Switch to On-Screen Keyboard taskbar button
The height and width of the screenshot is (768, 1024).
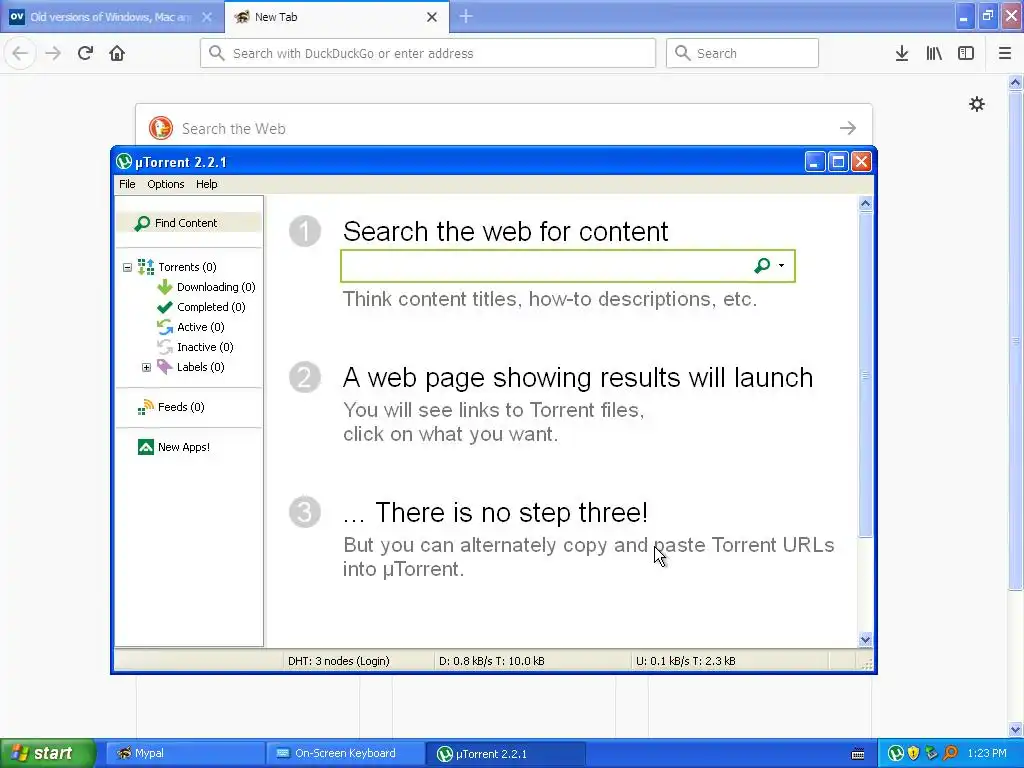tap(345, 753)
